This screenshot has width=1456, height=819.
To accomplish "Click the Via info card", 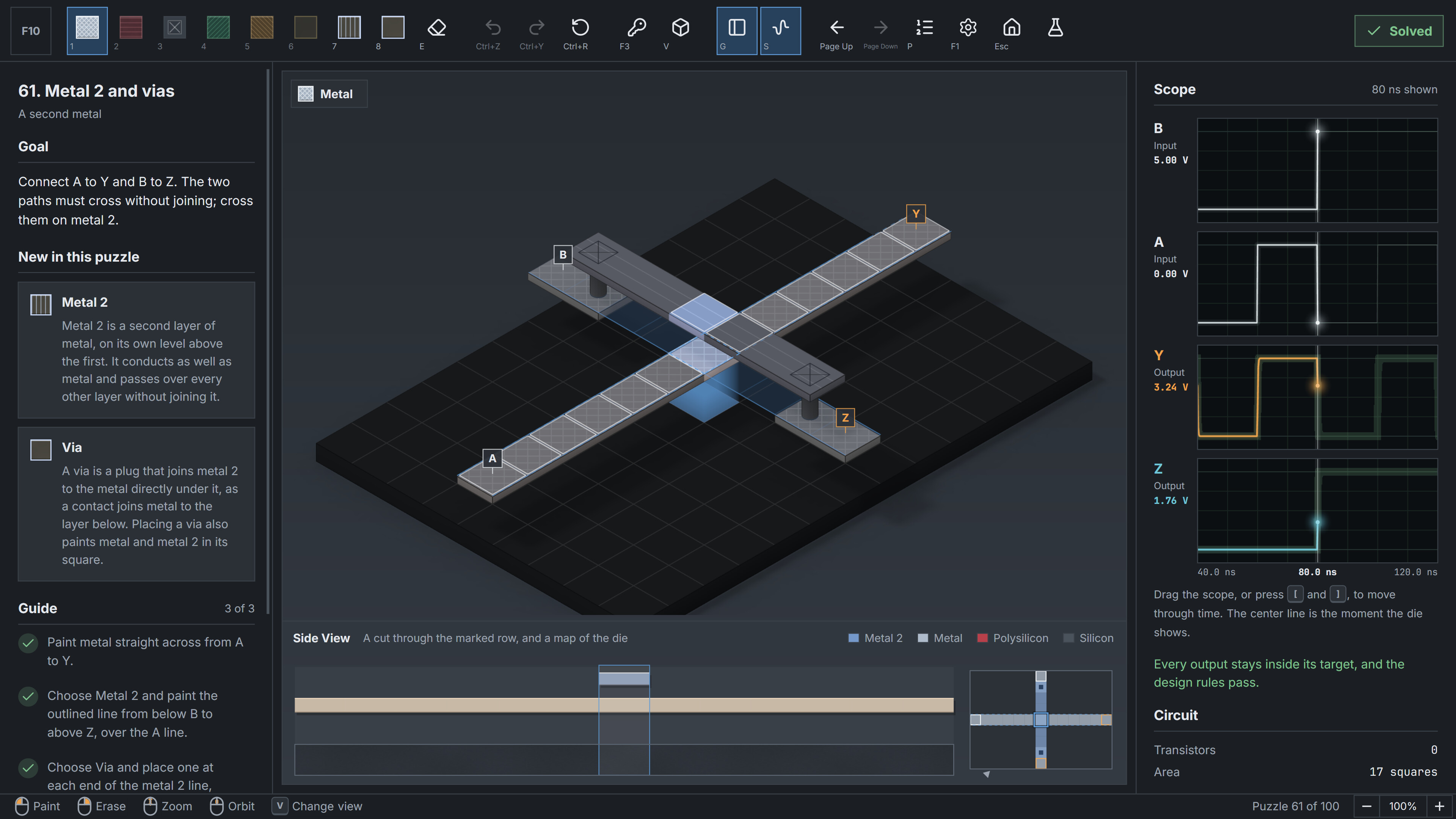I will click(x=136, y=504).
